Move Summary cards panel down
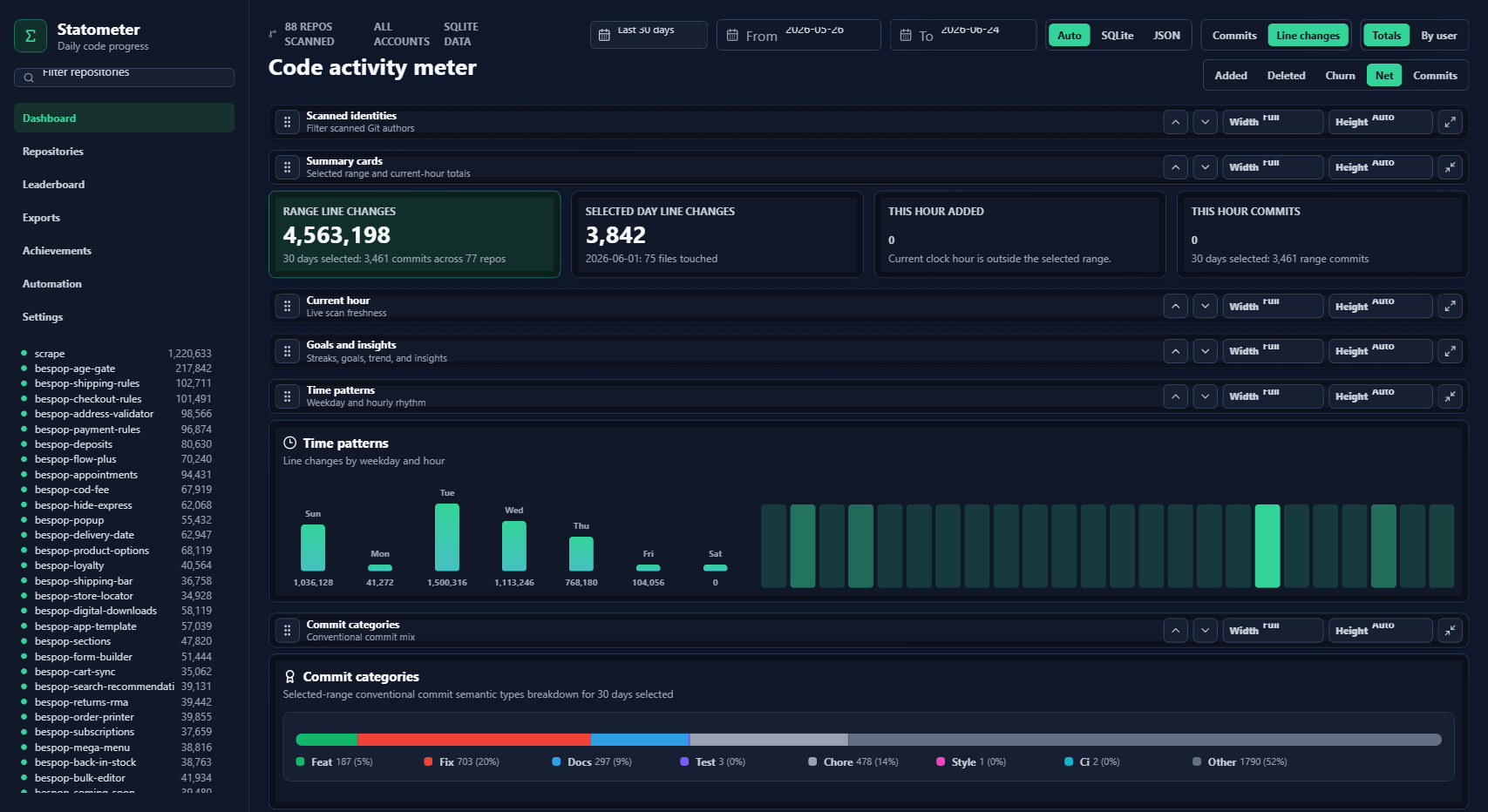 (x=1206, y=167)
